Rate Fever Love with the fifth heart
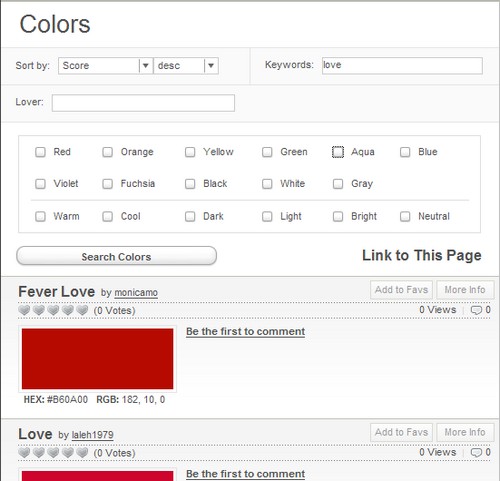 [x=82, y=310]
